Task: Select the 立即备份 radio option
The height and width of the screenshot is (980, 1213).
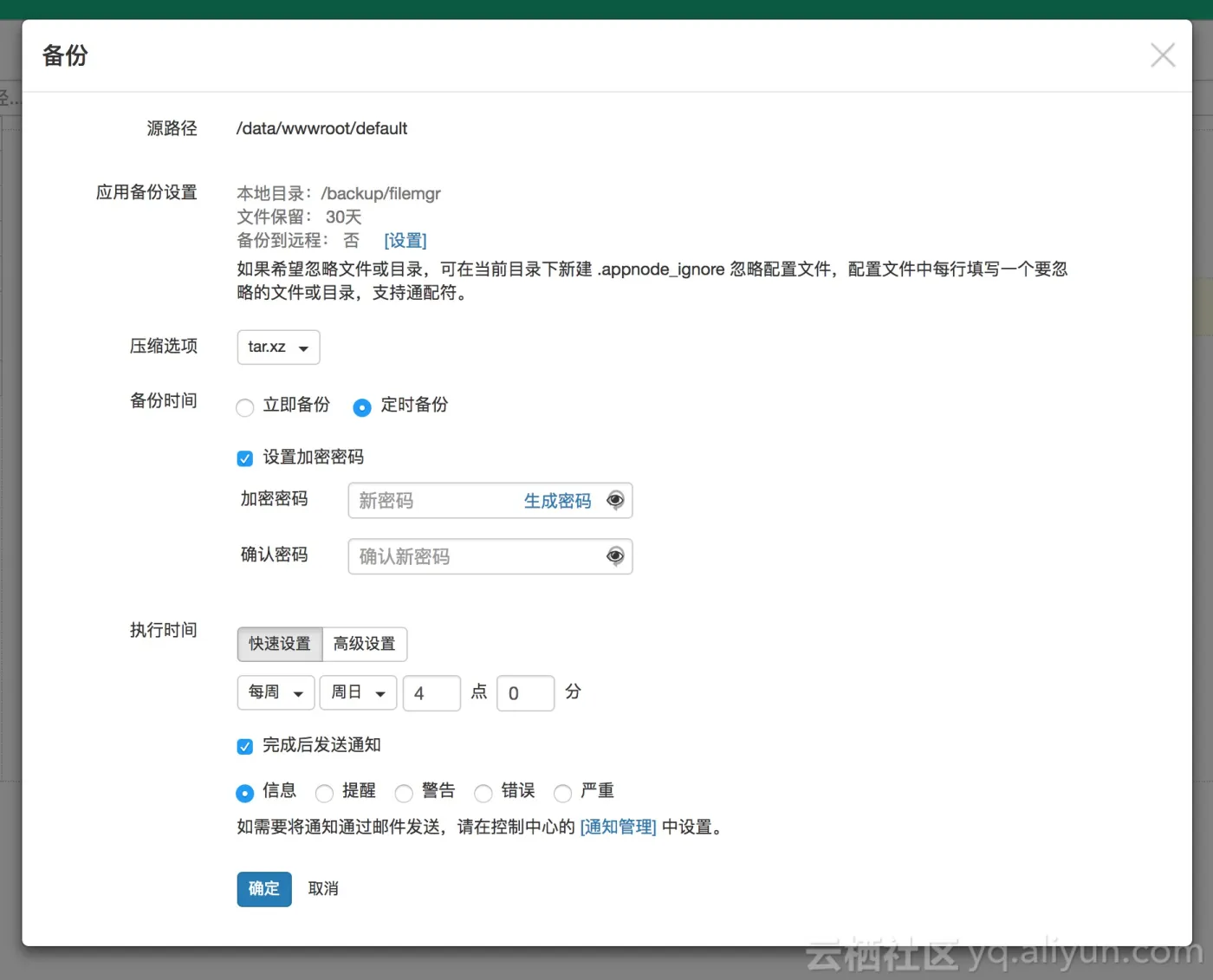Action: 245,406
